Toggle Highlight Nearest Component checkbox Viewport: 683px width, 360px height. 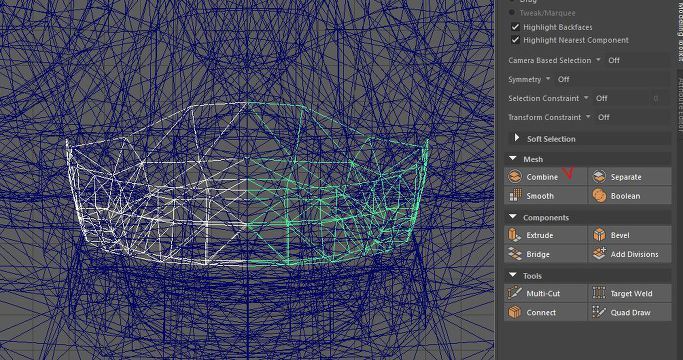point(515,40)
